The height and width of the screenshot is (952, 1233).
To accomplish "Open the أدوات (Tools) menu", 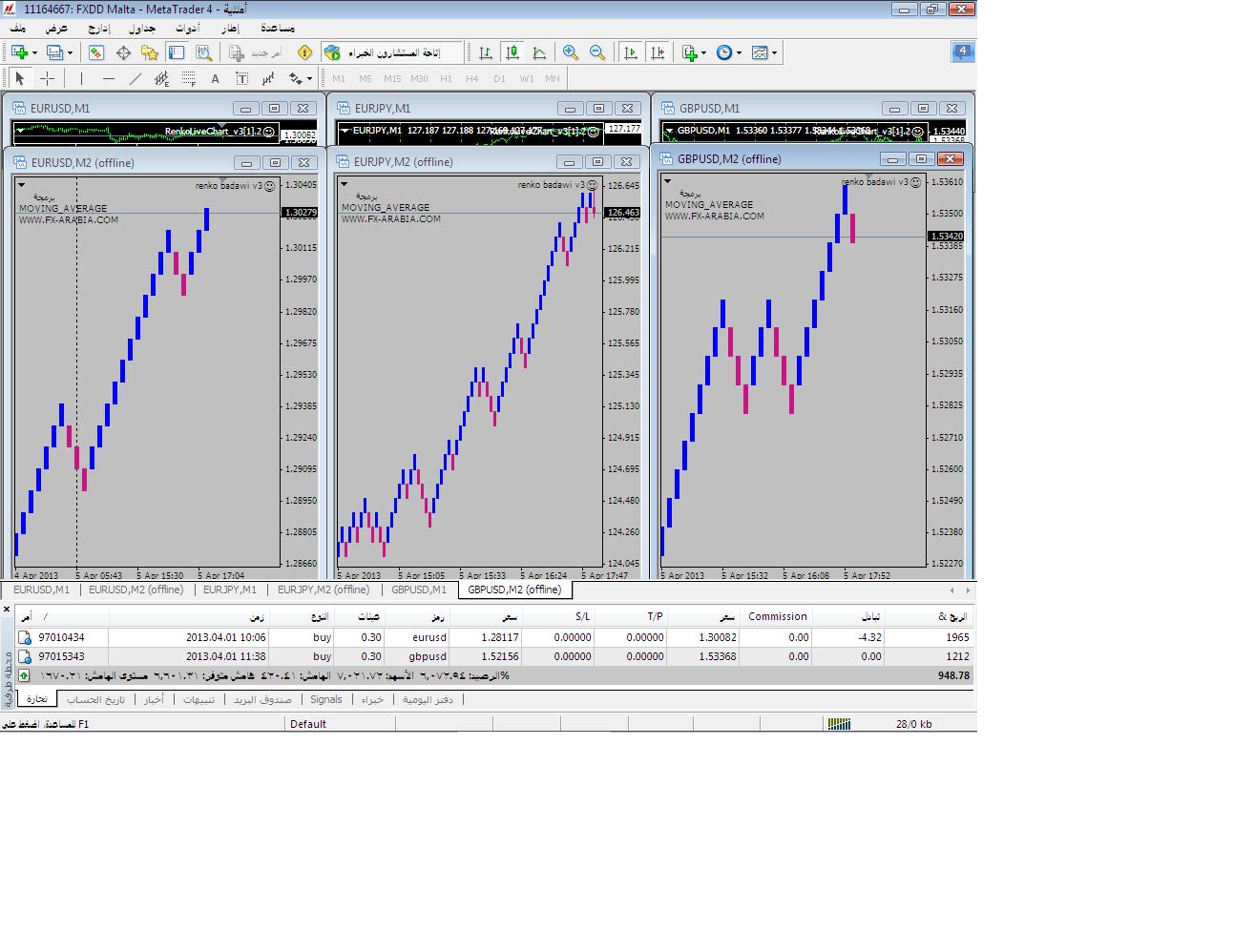I will click(187, 29).
